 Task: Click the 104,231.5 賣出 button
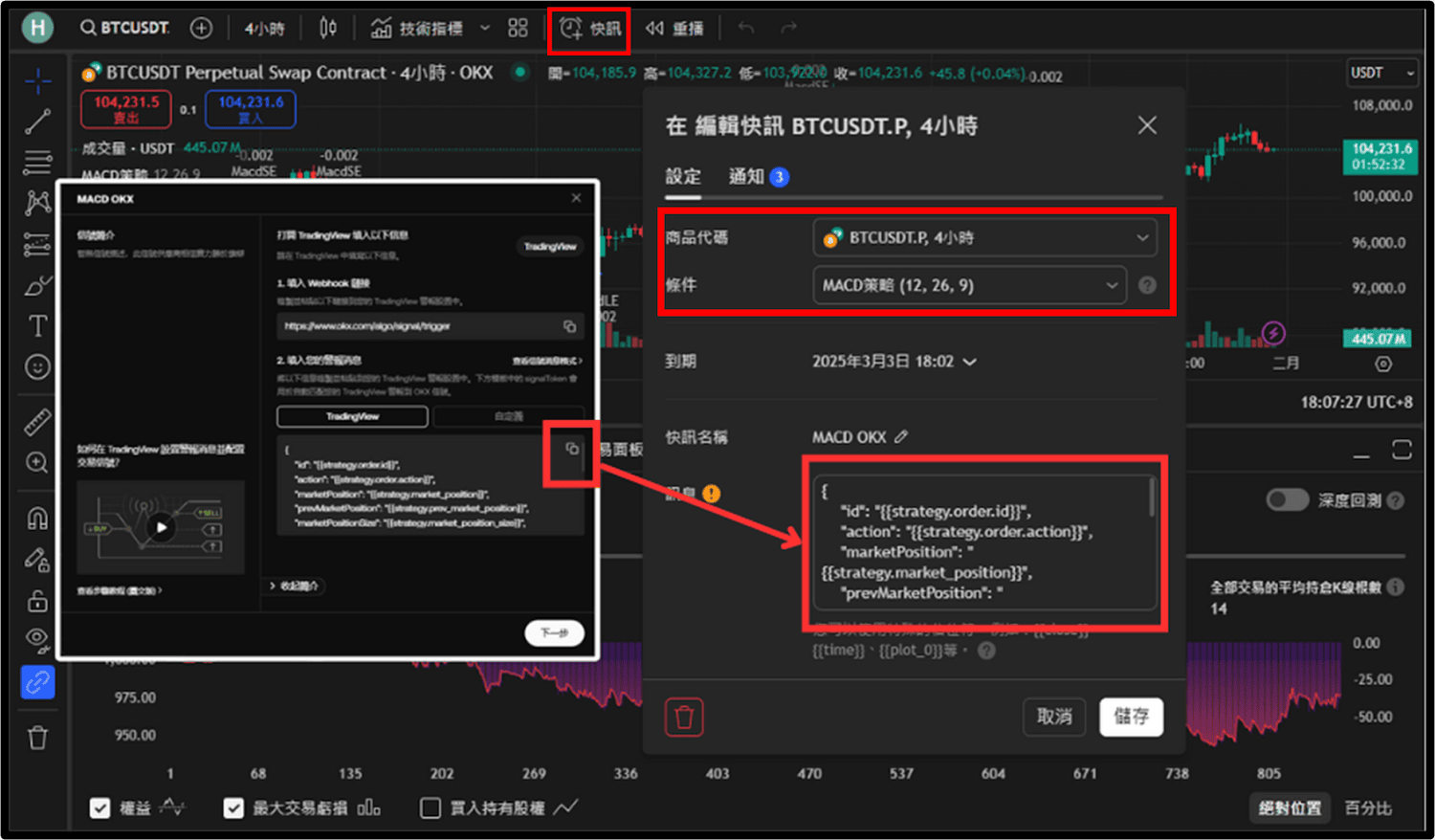coord(126,109)
